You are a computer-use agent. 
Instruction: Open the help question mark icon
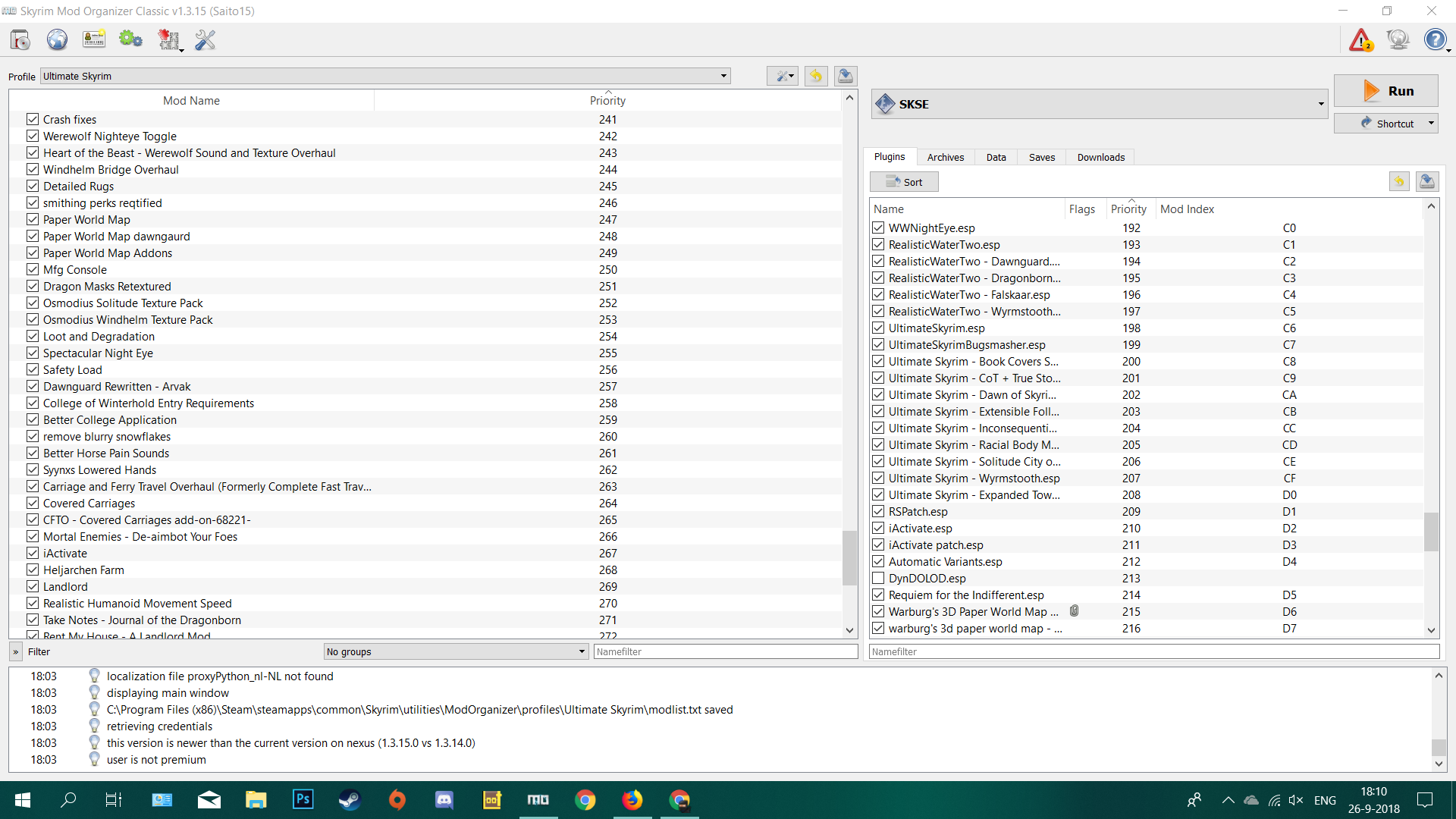[x=1435, y=39]
